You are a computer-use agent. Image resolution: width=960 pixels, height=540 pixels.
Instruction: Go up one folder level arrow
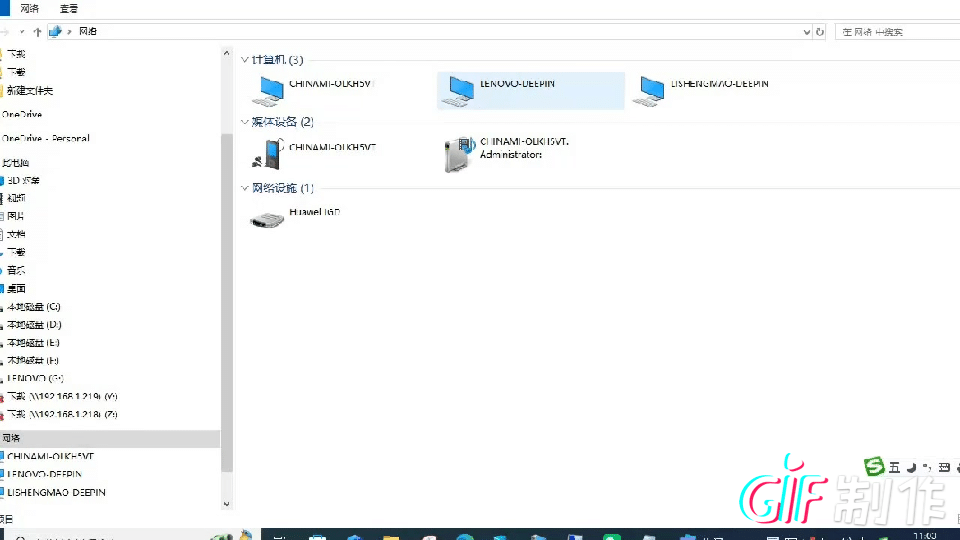pos(37,32)
